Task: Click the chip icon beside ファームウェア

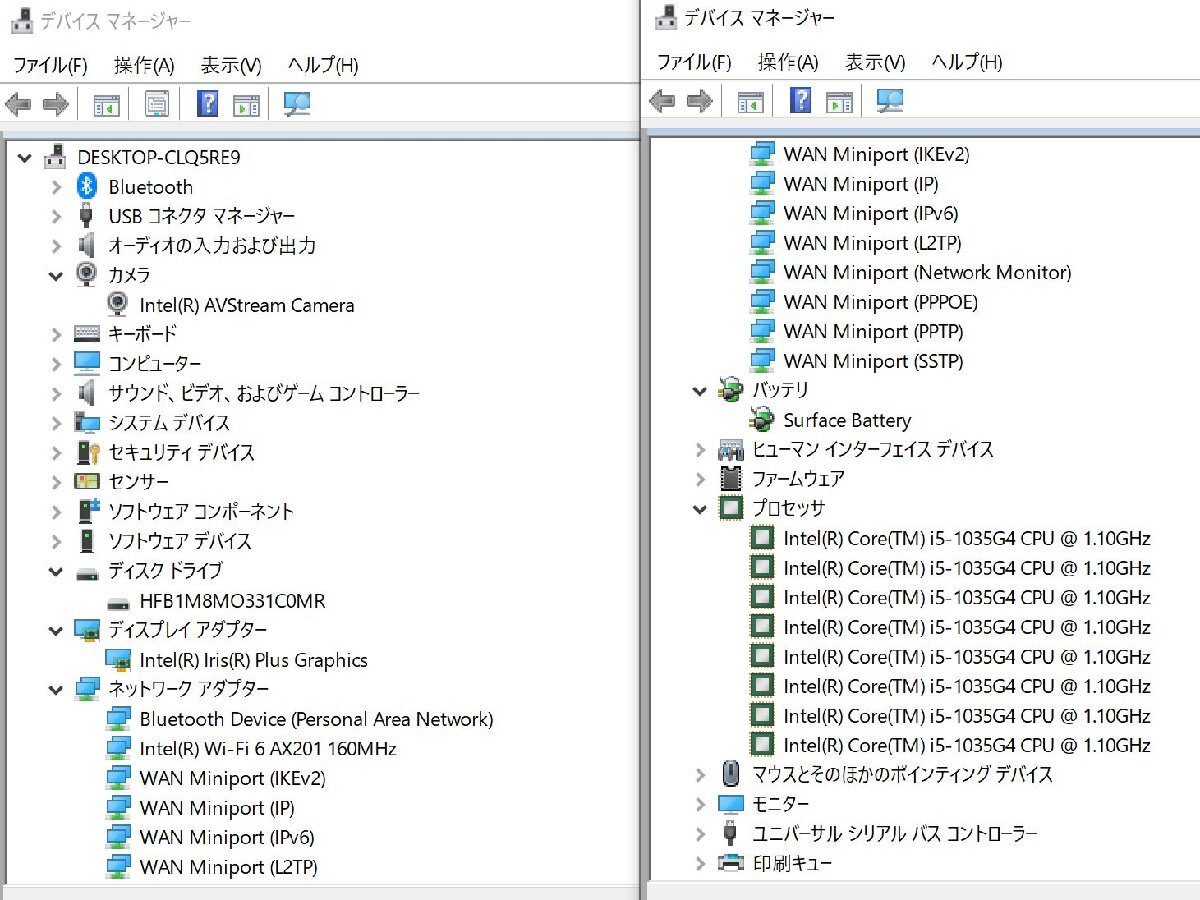Action: 731,478
